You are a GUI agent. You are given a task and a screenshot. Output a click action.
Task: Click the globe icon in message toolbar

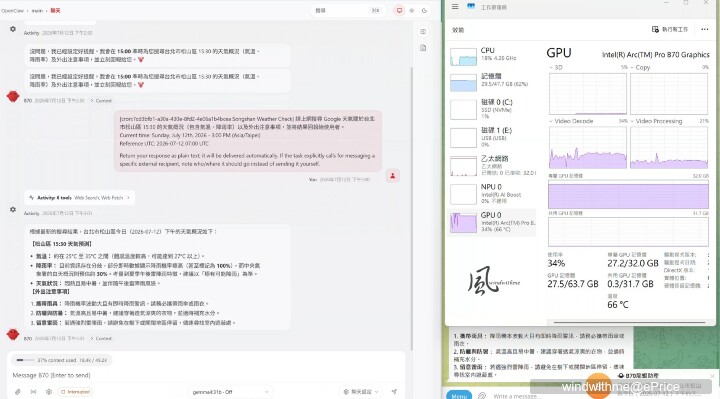tap(49, 392)
